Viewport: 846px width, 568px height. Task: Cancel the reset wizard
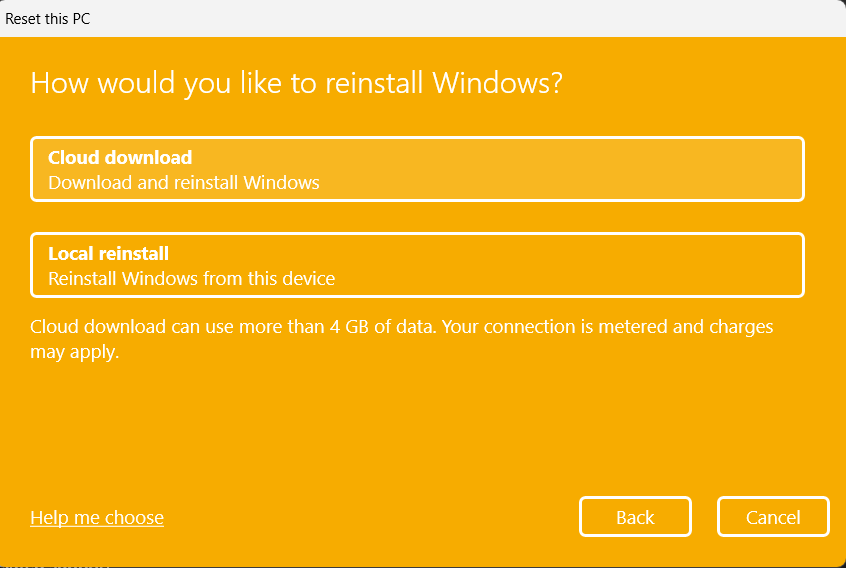point(772,517)
